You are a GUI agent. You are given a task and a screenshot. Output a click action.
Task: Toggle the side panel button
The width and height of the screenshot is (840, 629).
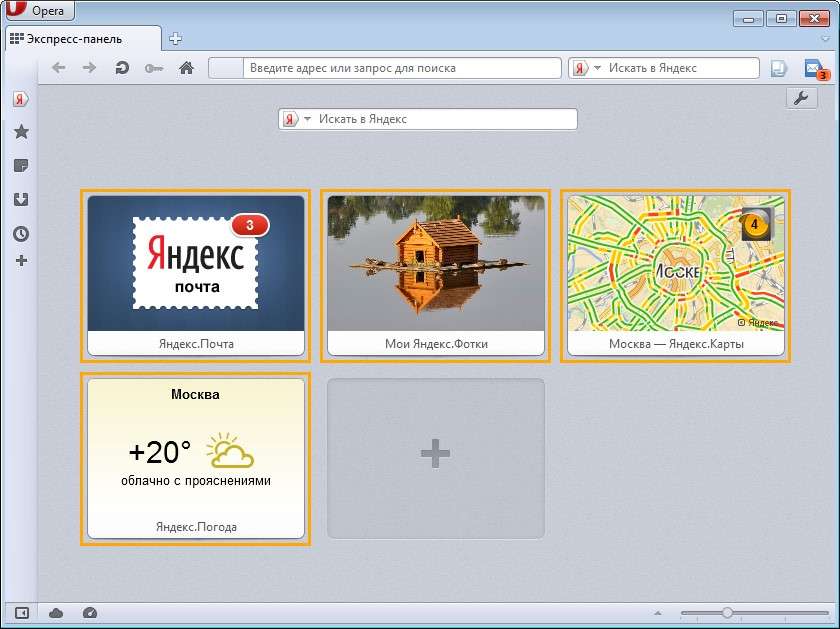(21, 612)
